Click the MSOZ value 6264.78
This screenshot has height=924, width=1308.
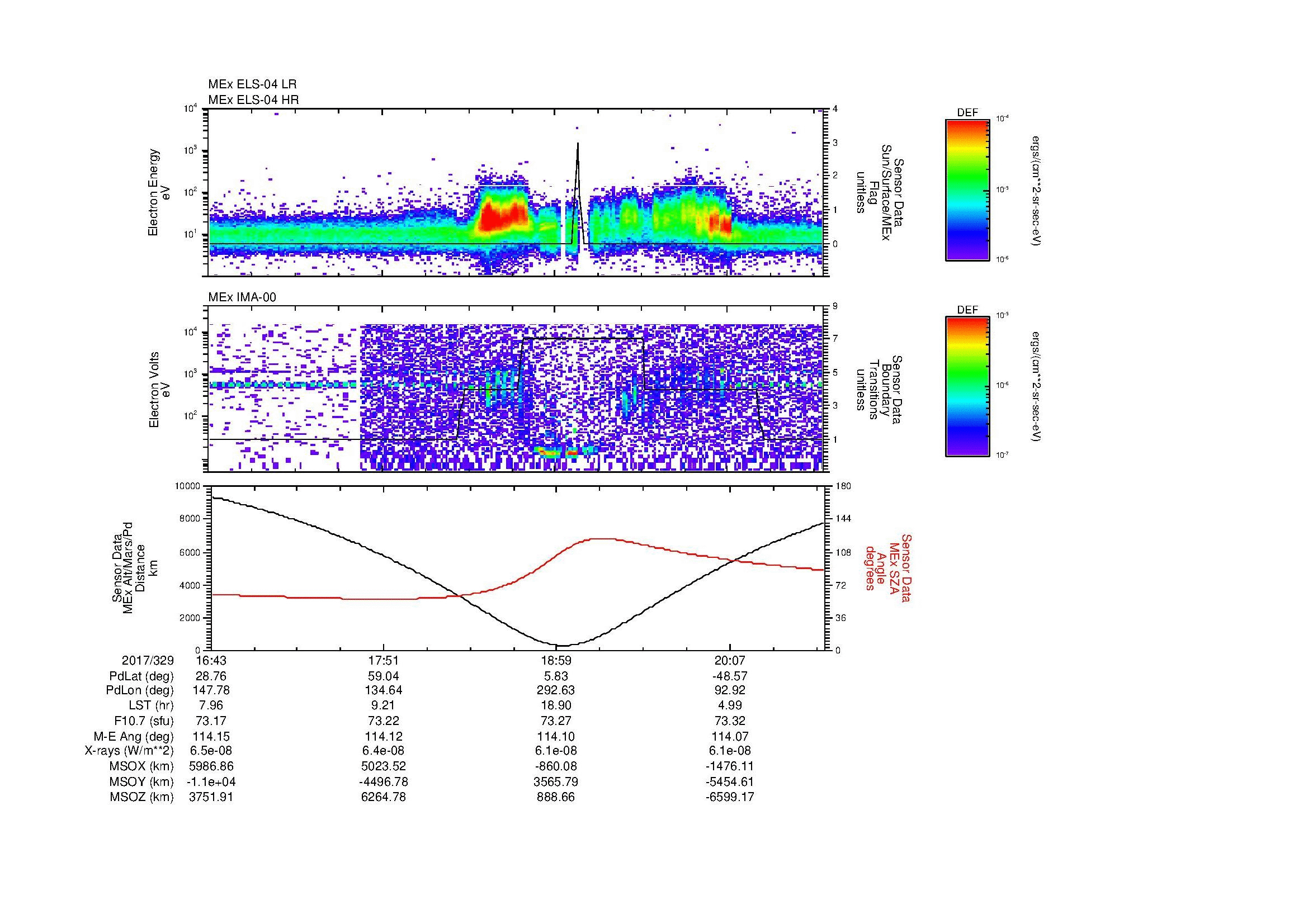(384, 797)
